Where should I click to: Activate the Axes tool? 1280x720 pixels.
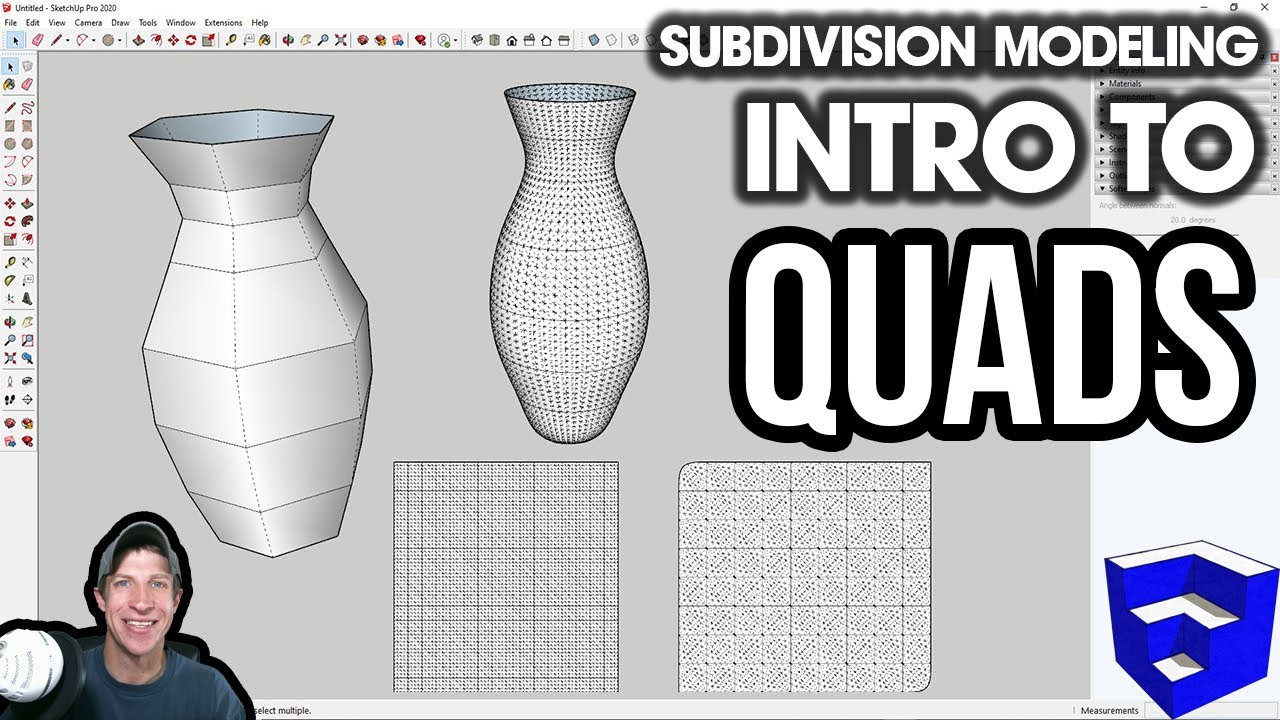[x=10, y=297]
